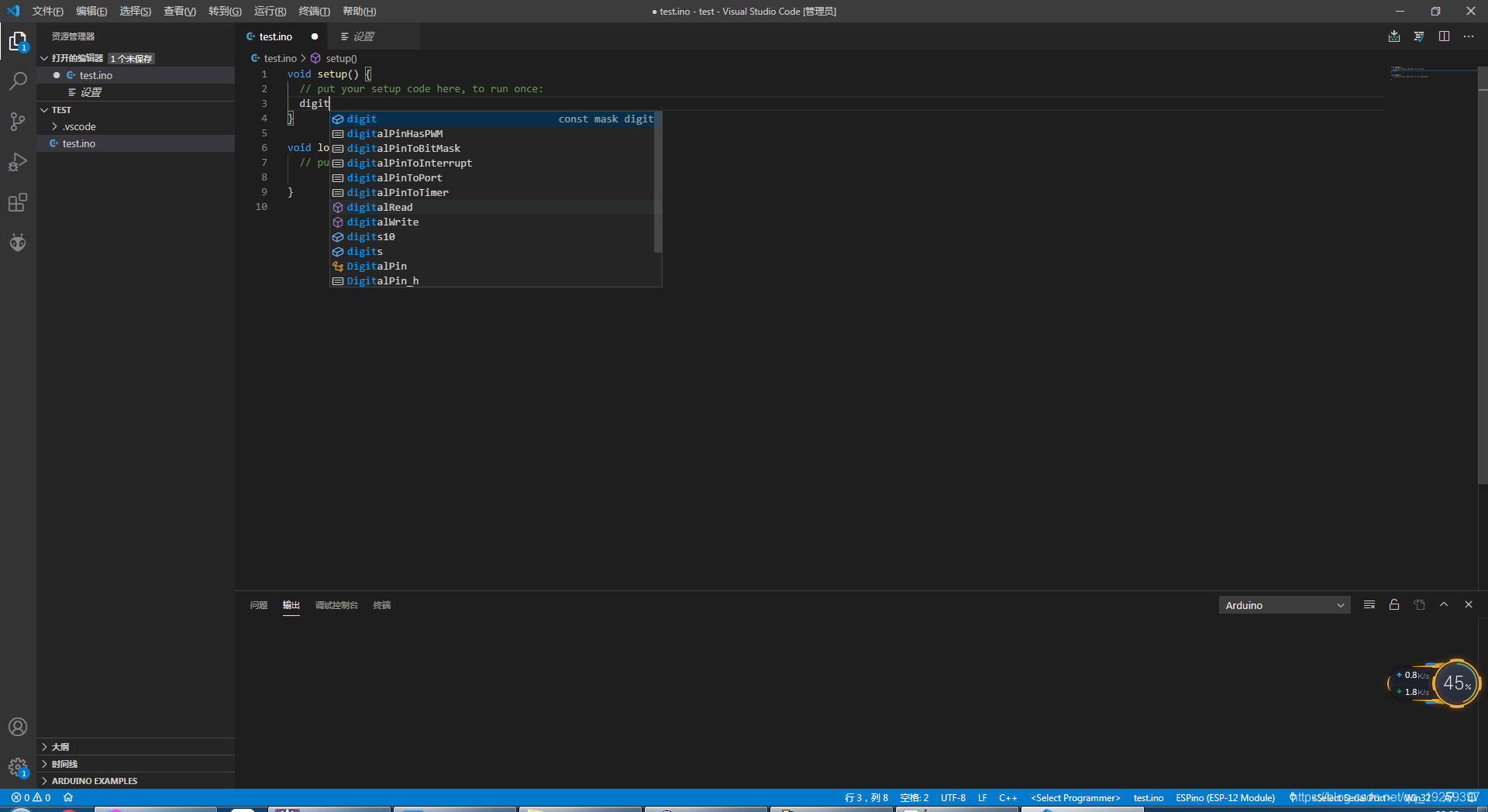Image resolution: width=1488 pixels, height=812 pixels.
Task: Close the bottom output panel
Action: pos(1469,604)
